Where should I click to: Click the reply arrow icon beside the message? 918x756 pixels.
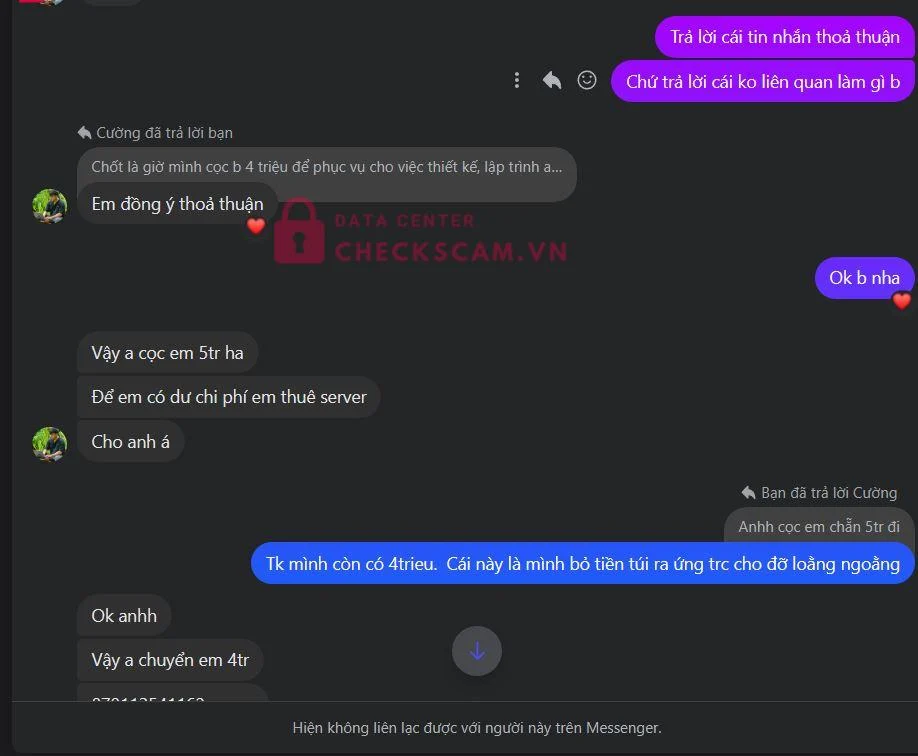552,80
